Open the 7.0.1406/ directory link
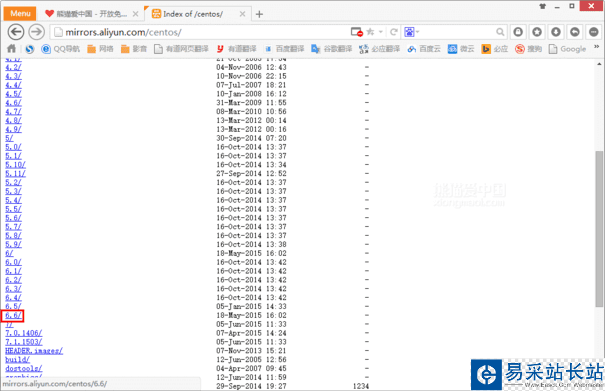This screenshot has width=605, height=391. pyautogui.click(x=24, y=333)
